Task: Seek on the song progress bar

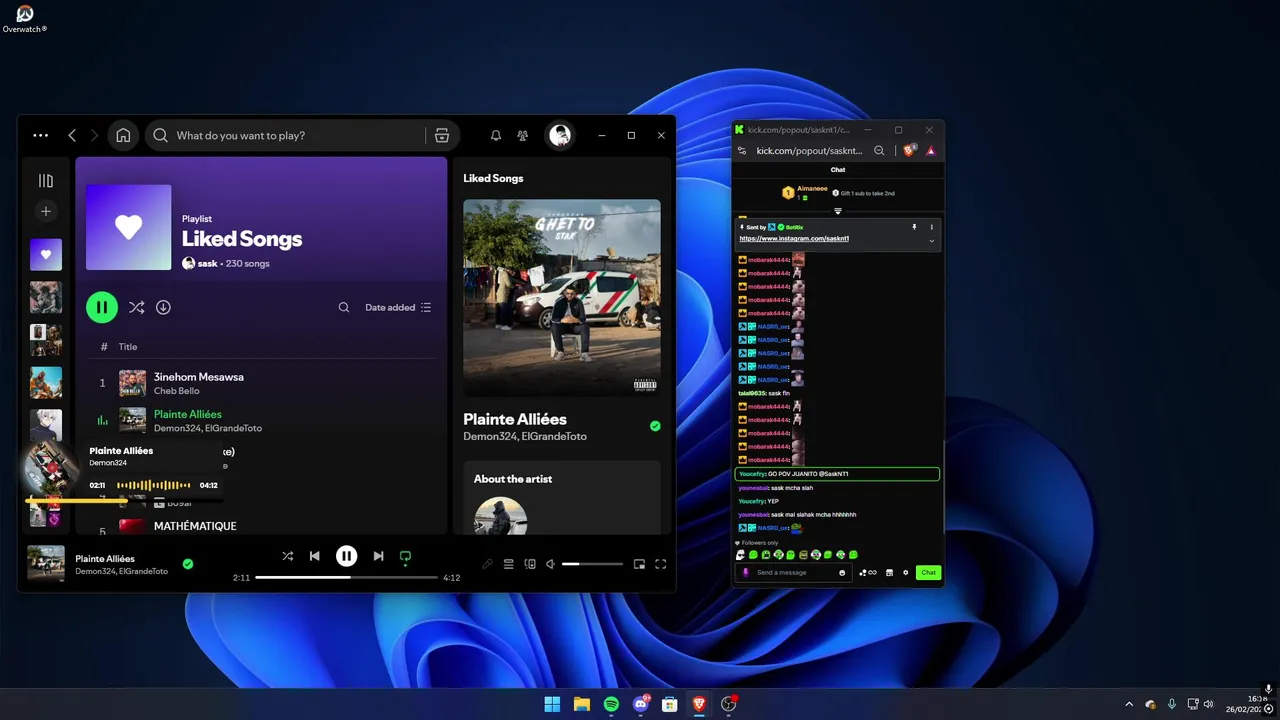Action: pos(346,578)
